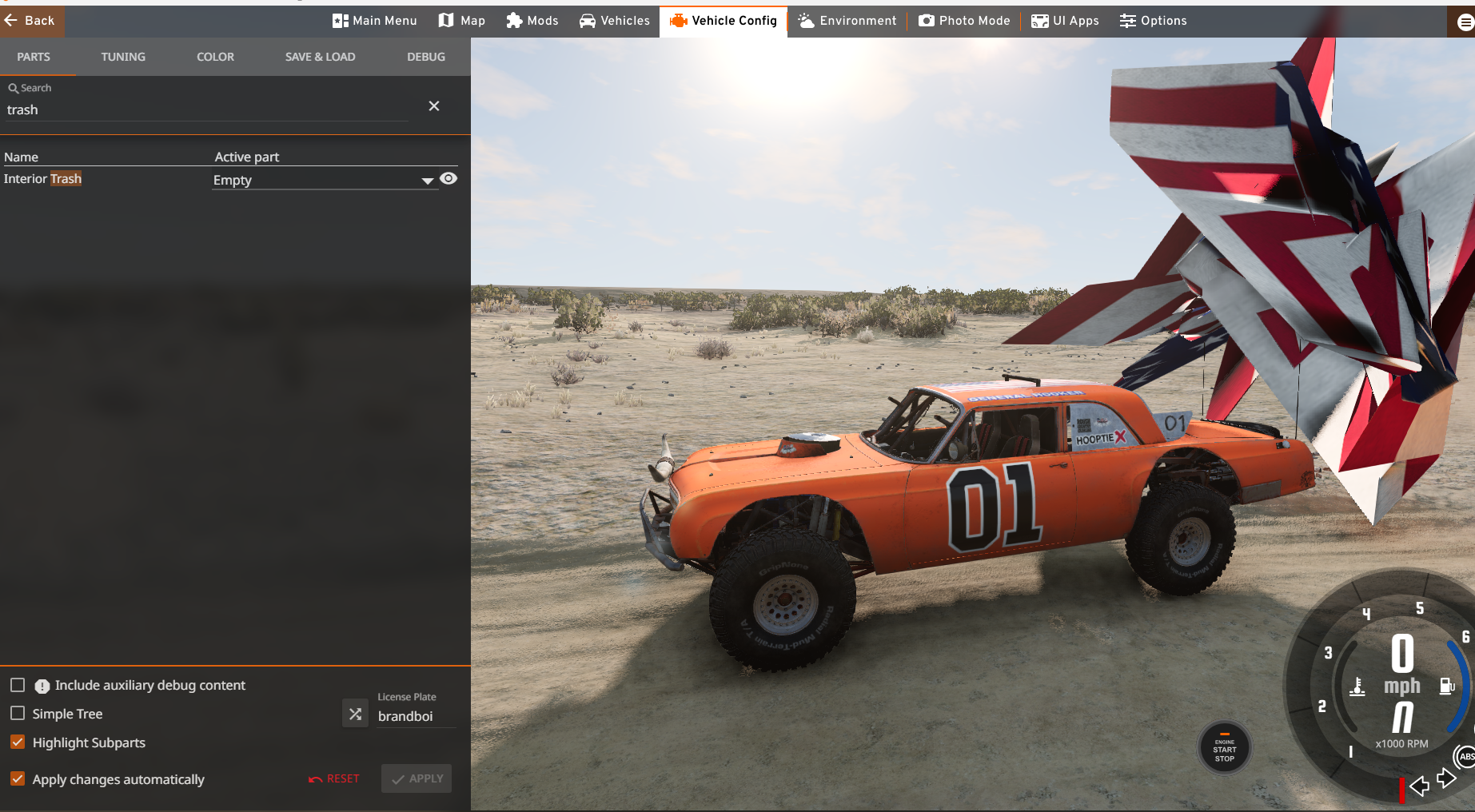The image size is (1475, 812).
Task: Click the Map icon in top bar
Action: (446, 21)
